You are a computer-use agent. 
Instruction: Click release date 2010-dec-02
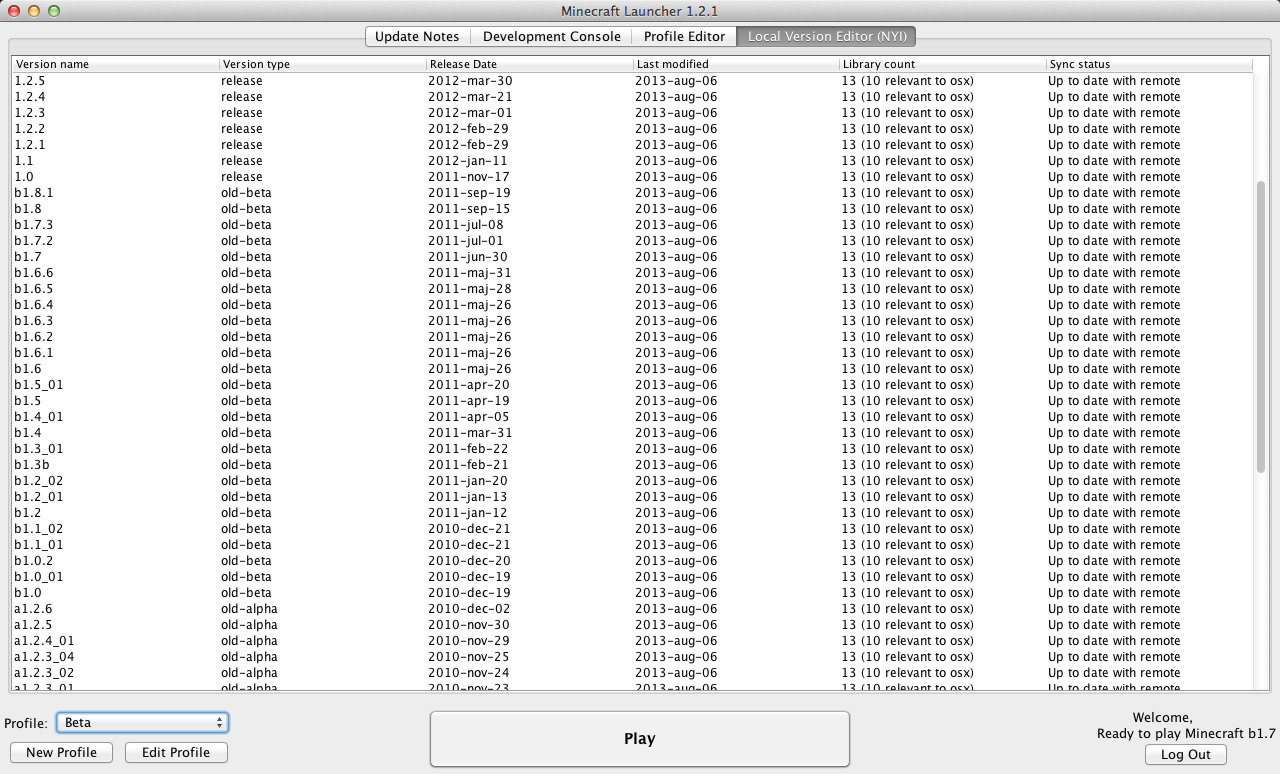click(x=469, y=609)
